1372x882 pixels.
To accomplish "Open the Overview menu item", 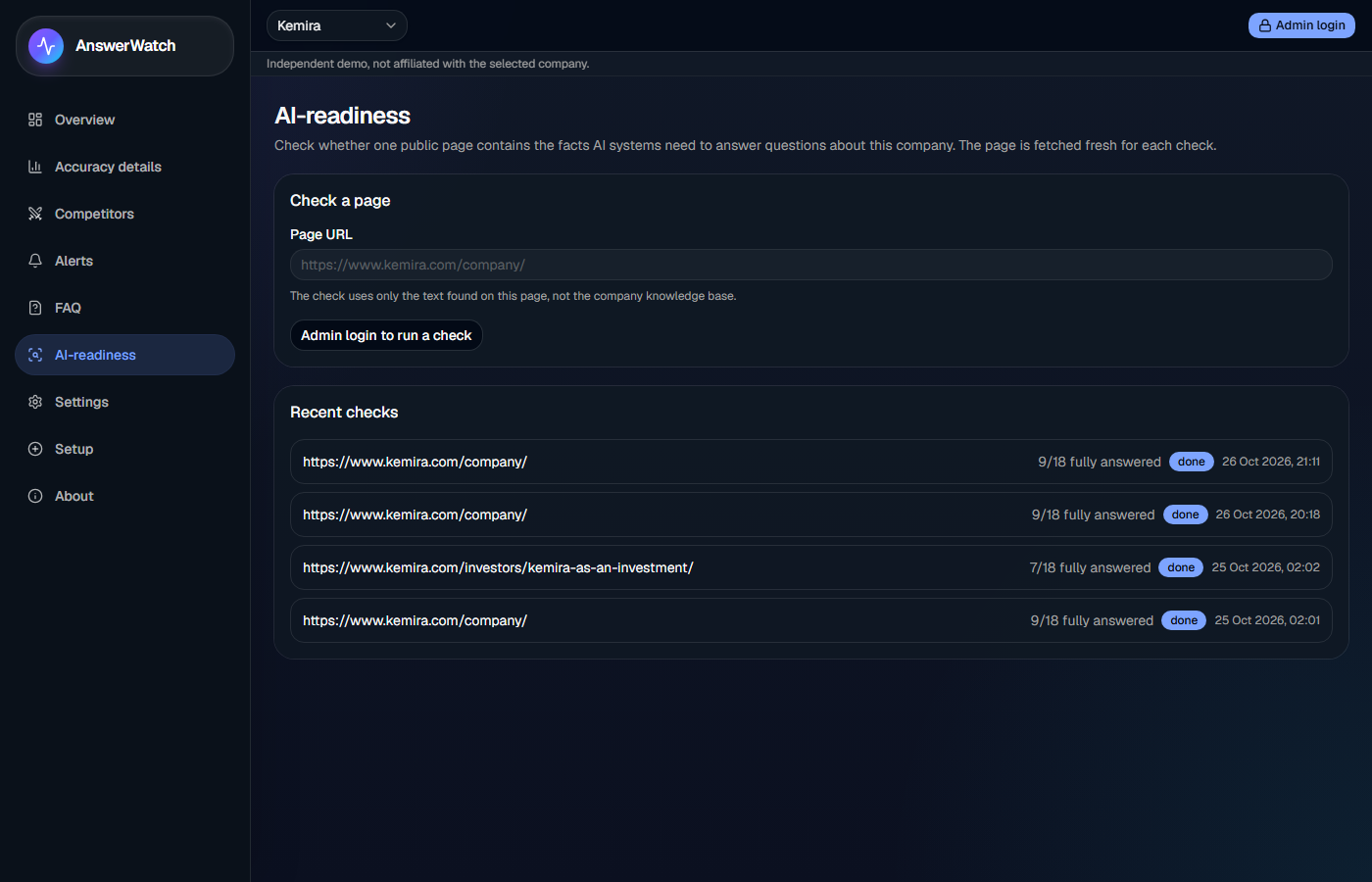I will click(124, 120).
